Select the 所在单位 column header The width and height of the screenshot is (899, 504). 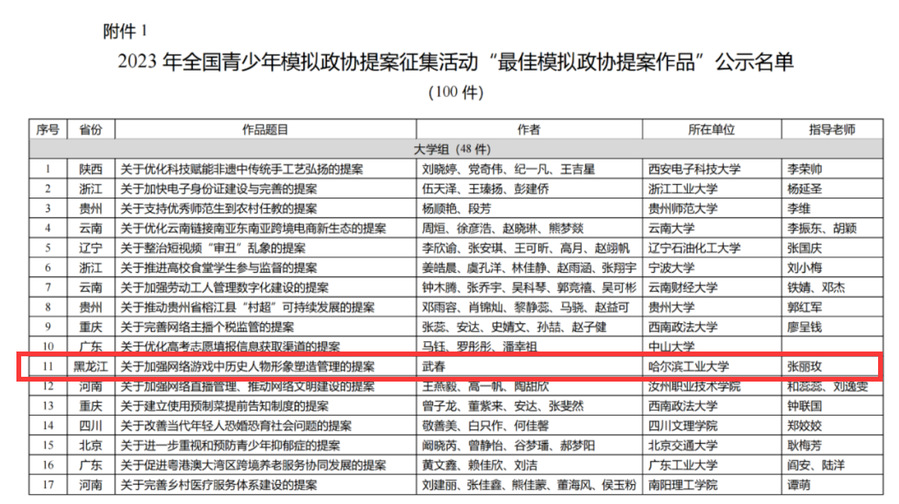tap(711, 130)
